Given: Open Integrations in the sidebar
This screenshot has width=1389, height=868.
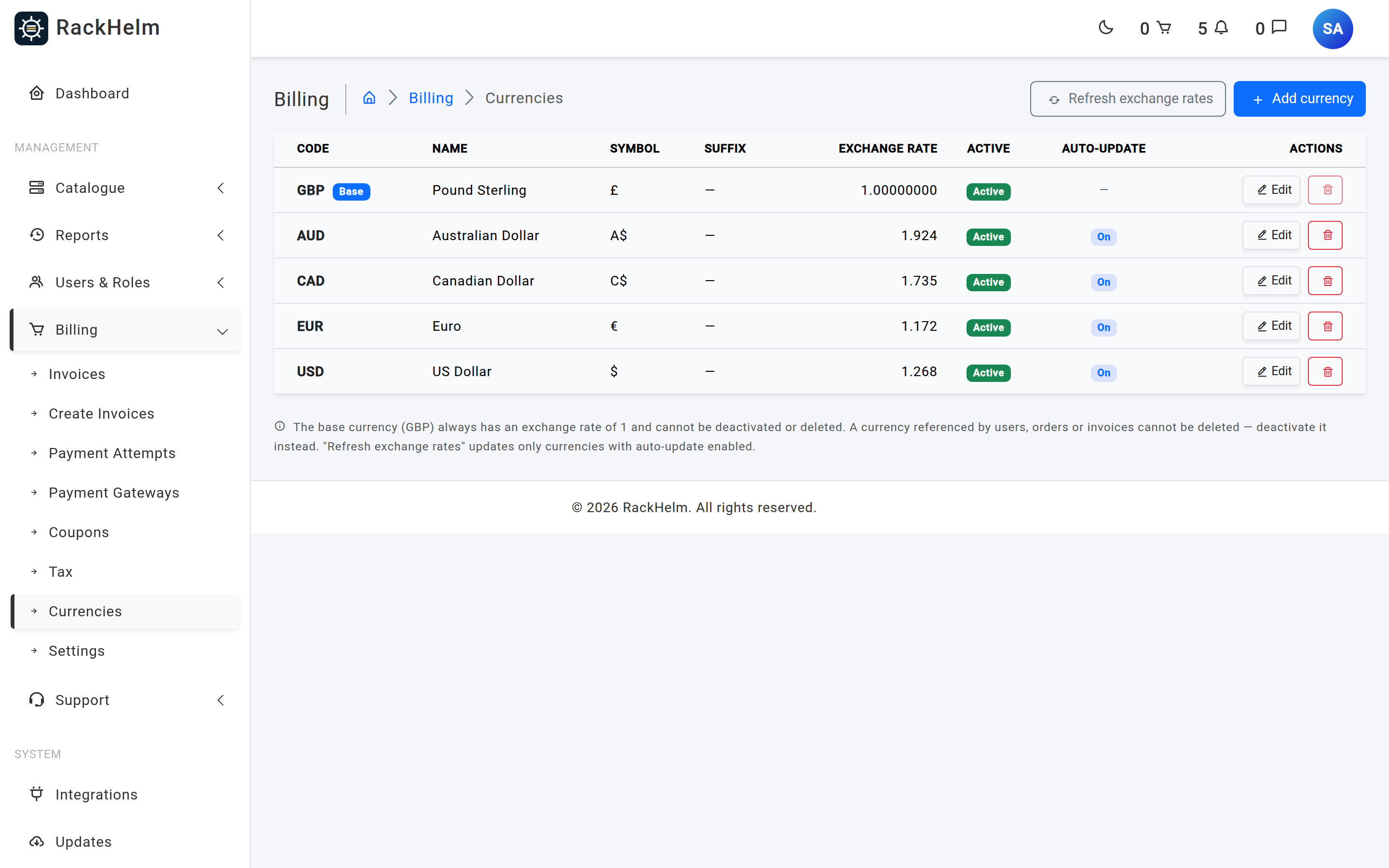Looking at the screenshot, I should point(125,795).
